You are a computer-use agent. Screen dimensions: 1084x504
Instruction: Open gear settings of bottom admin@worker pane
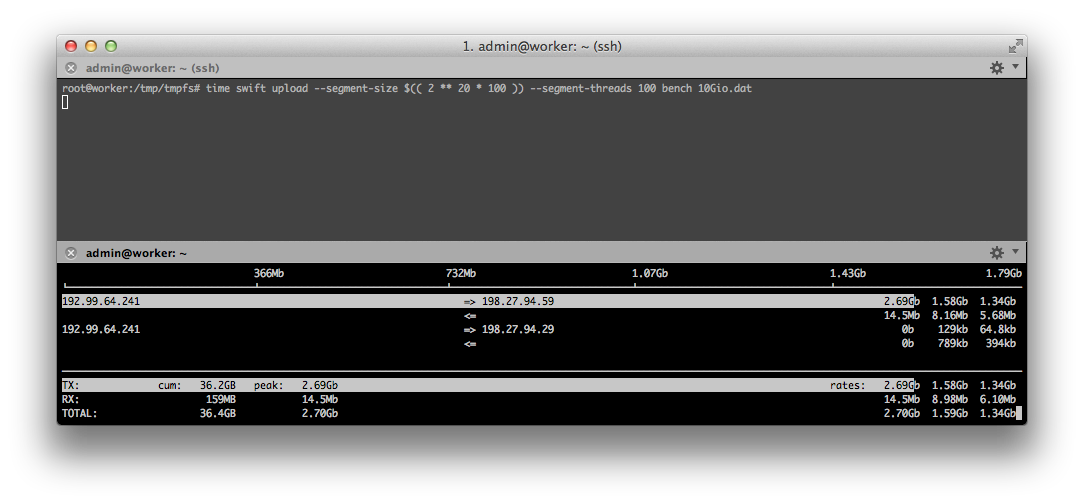pyautogui.click(x=996, y=252)
